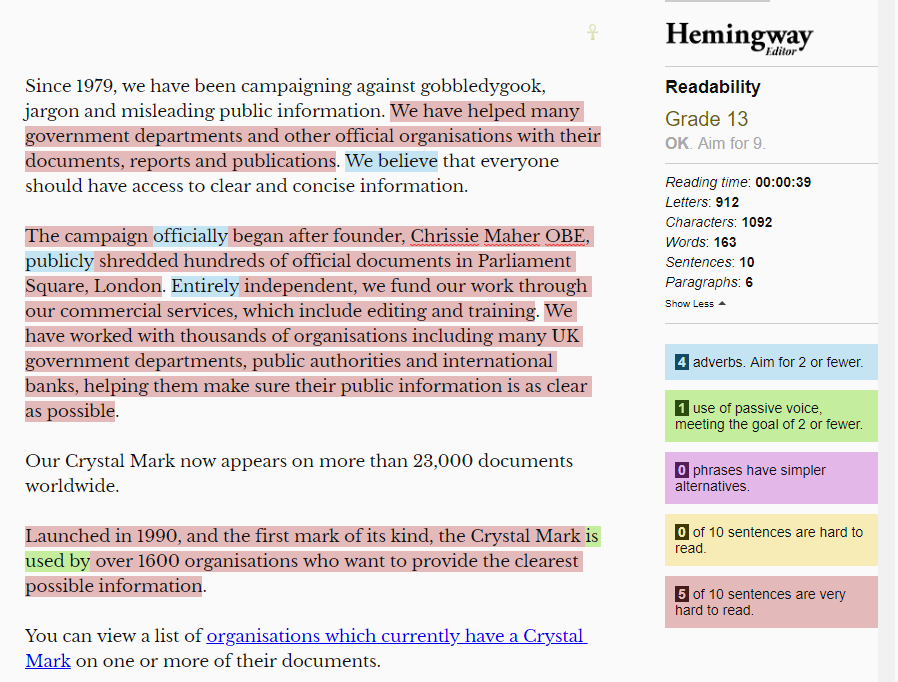Click the highlighted adverb 'Entirely'
Viewport: 898px width, 682px height.
pos(205,286)
